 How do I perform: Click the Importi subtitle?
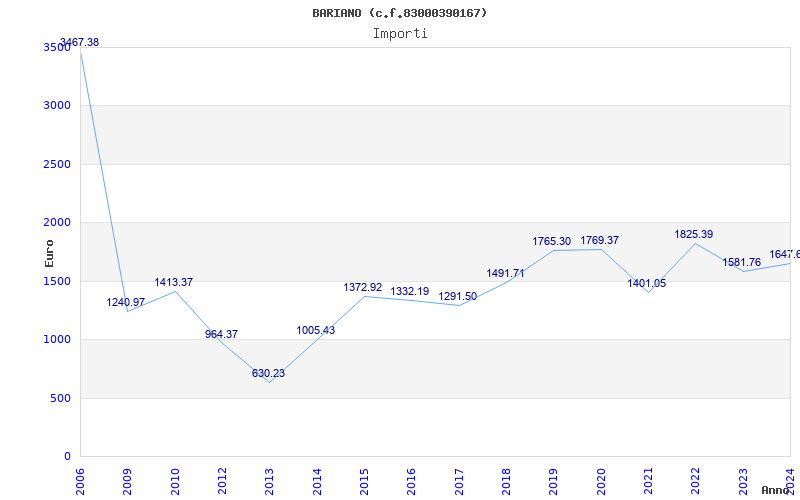(x=400, y=34)
